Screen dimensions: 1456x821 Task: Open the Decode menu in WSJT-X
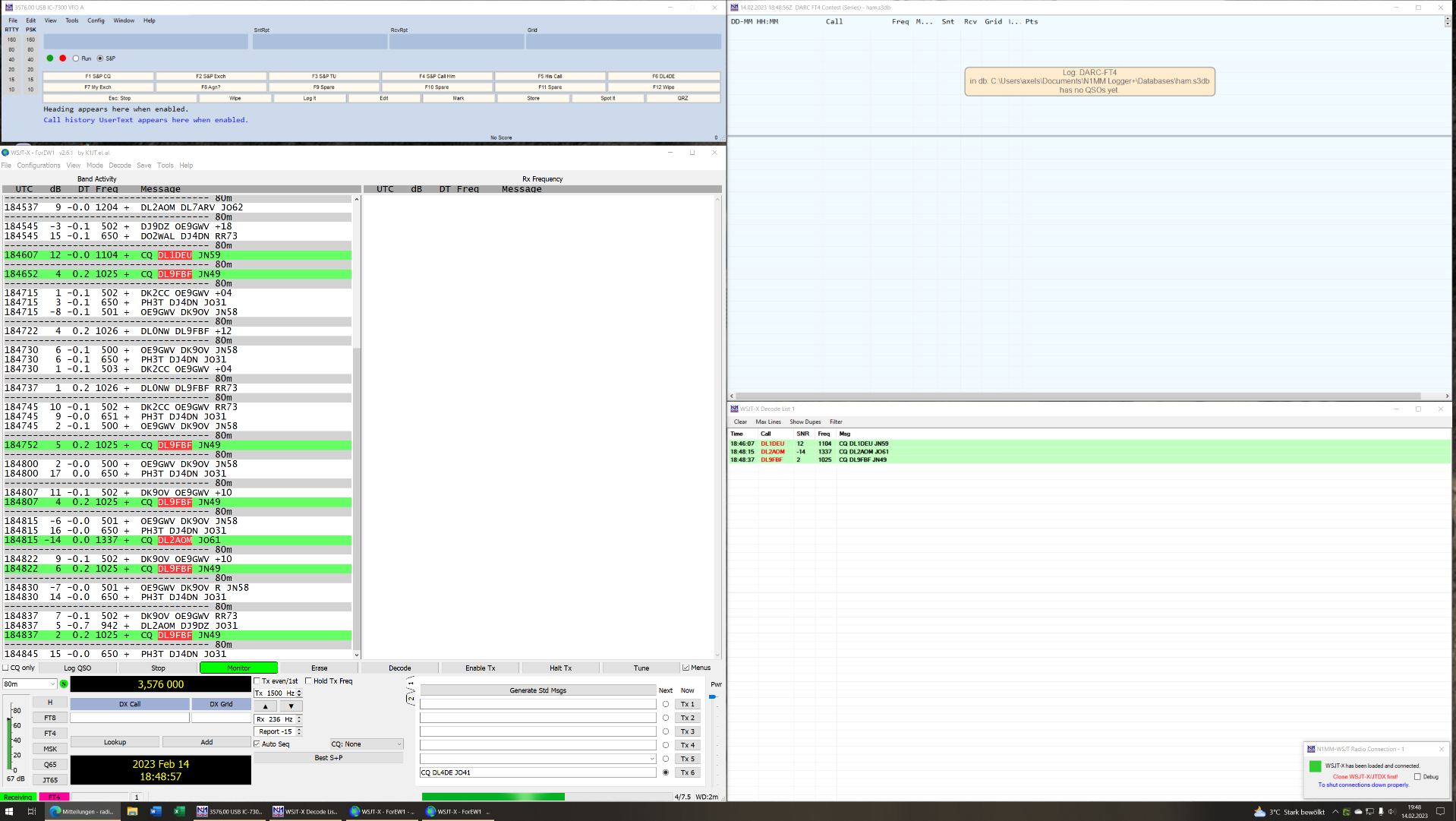click(x=119, y=166)
